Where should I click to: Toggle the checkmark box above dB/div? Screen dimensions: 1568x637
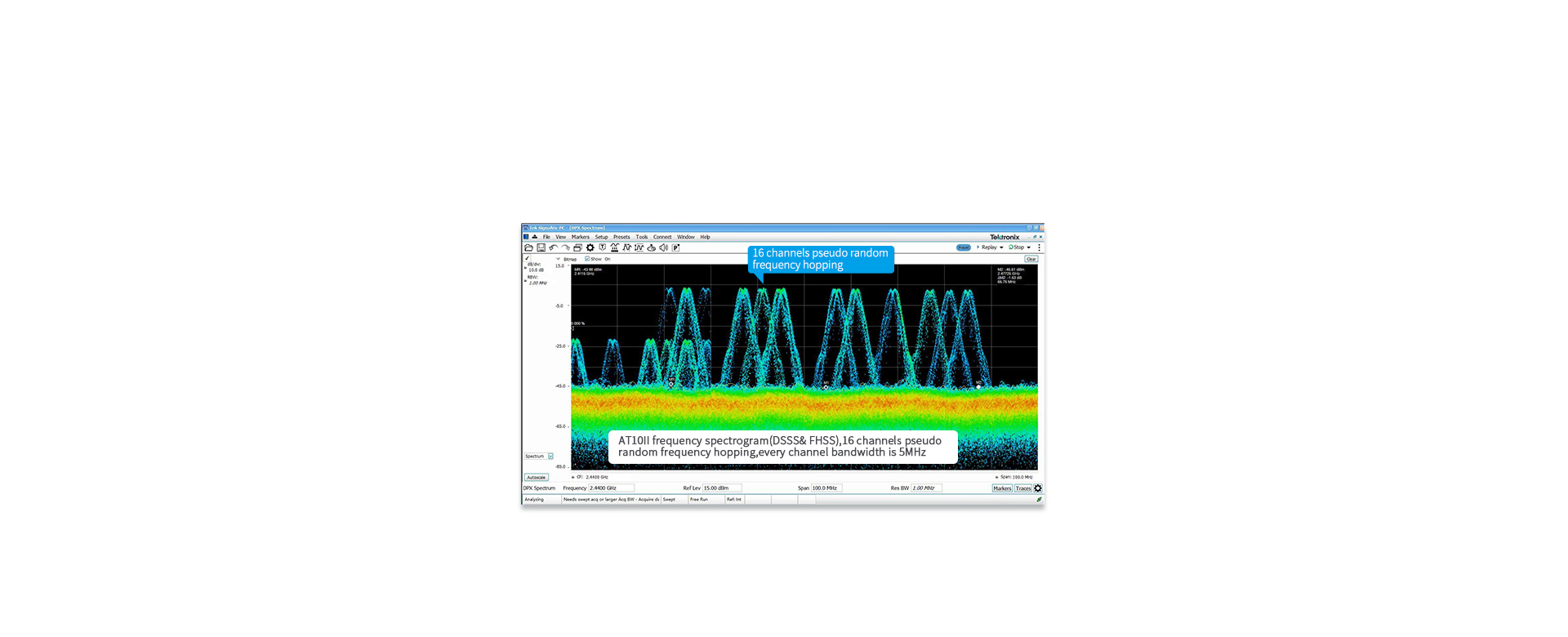(x=528, y=258)
